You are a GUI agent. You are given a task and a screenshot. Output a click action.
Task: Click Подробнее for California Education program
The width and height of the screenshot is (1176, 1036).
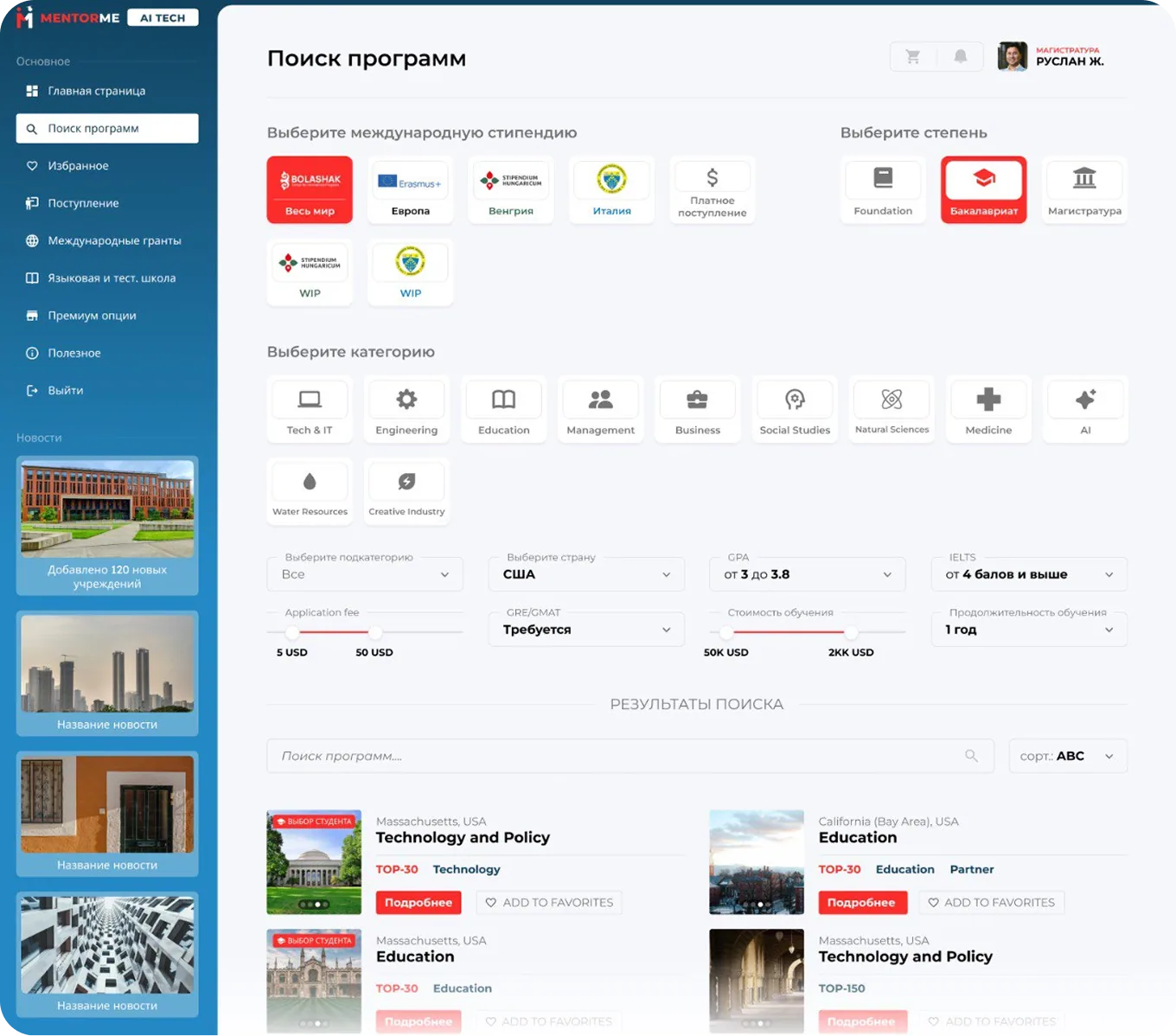(x=861, y=902)
